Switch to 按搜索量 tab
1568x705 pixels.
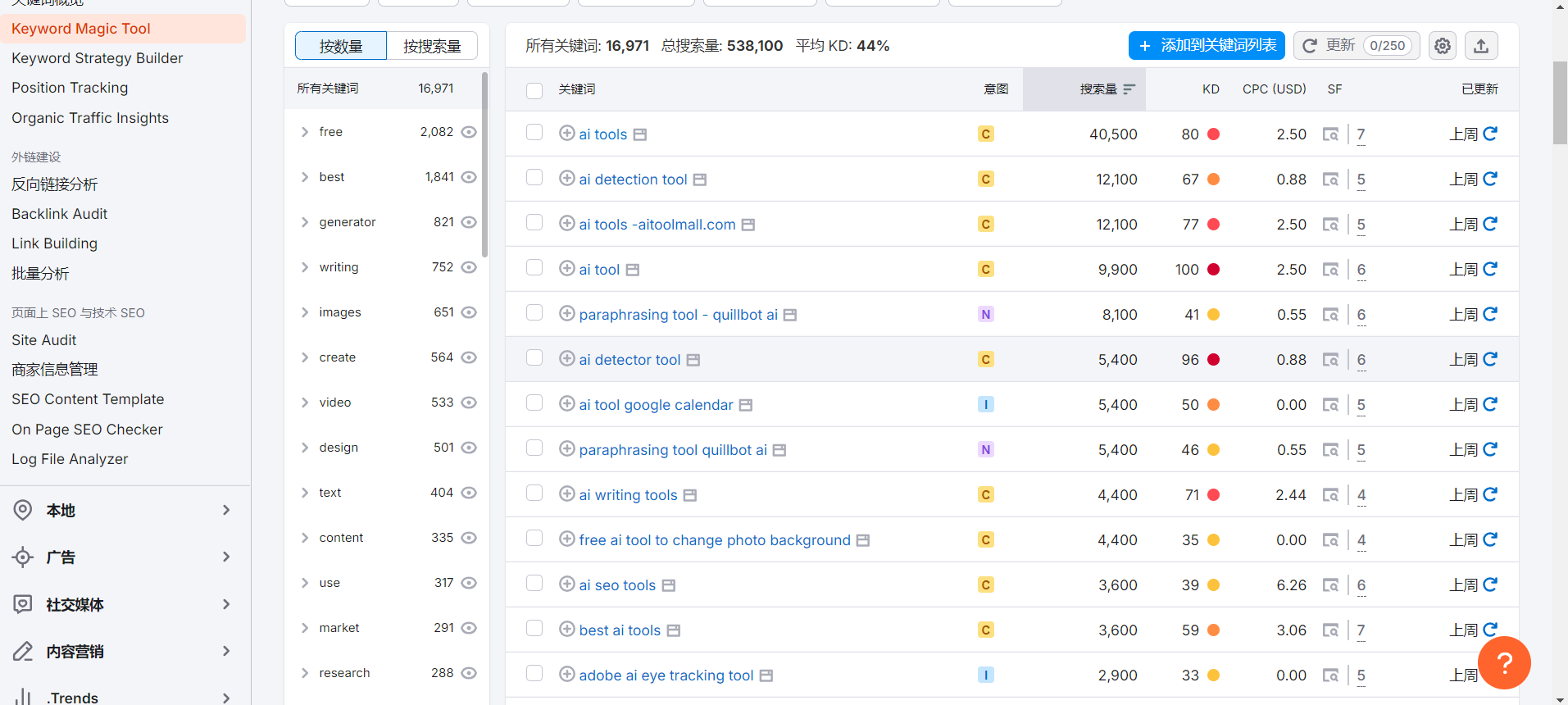pos(432,46)
